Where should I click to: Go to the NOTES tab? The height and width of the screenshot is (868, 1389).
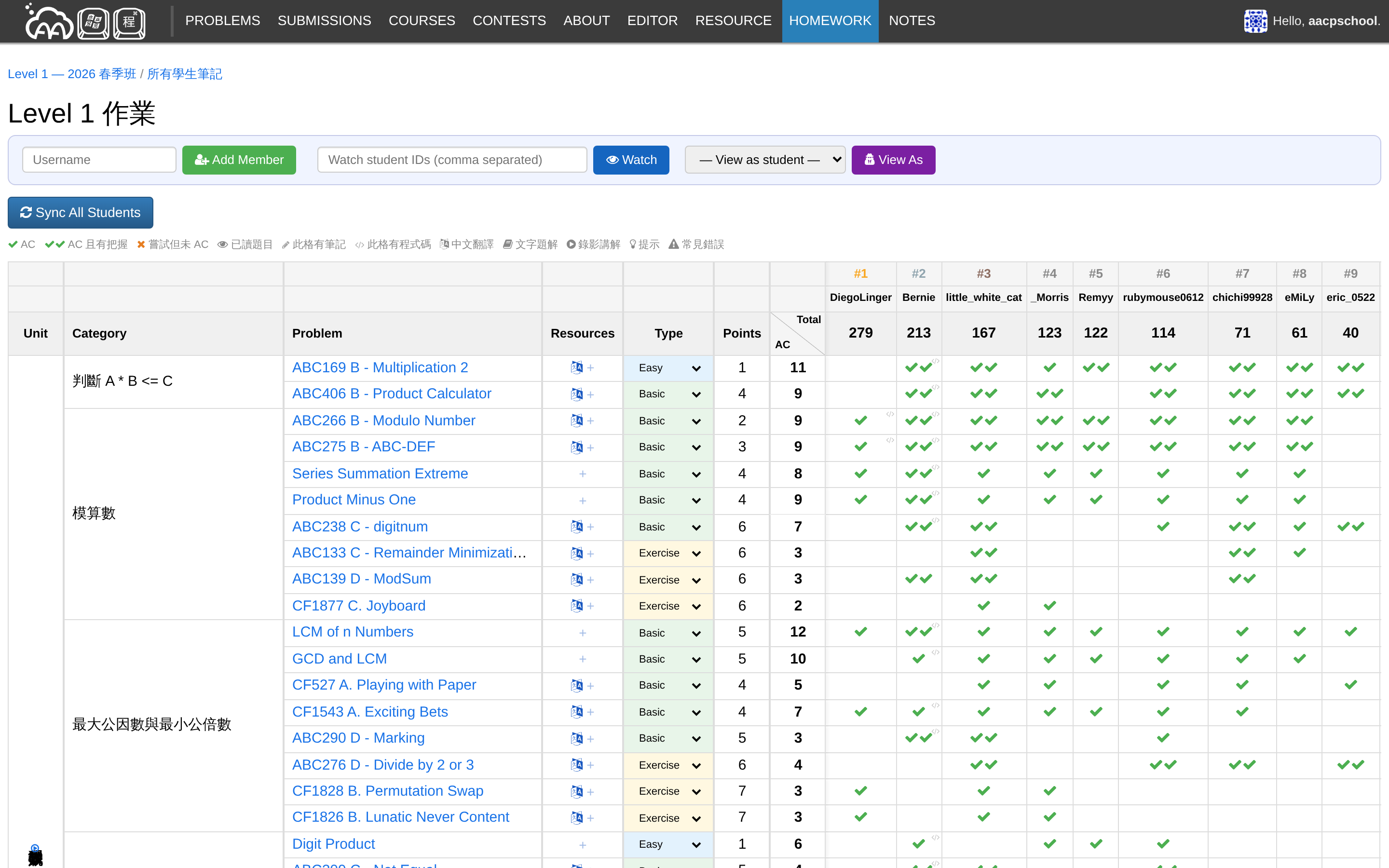[x=912, y=21]
